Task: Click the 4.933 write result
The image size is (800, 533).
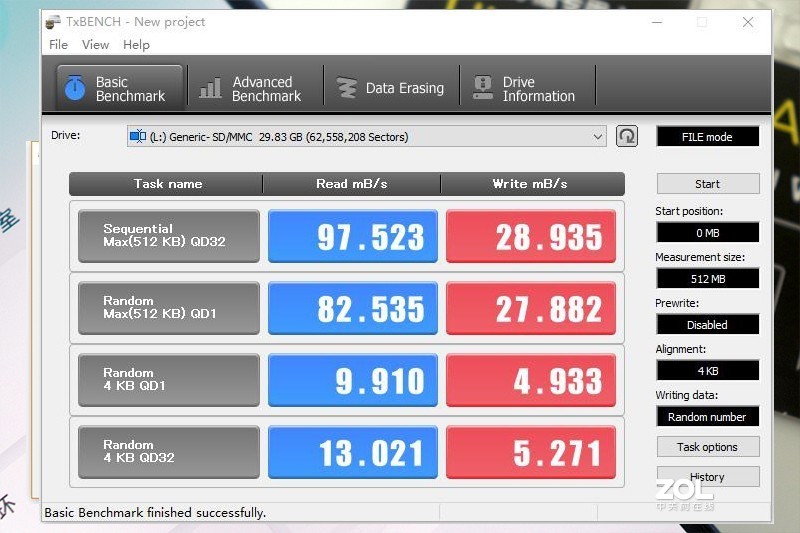Action: 531,380
